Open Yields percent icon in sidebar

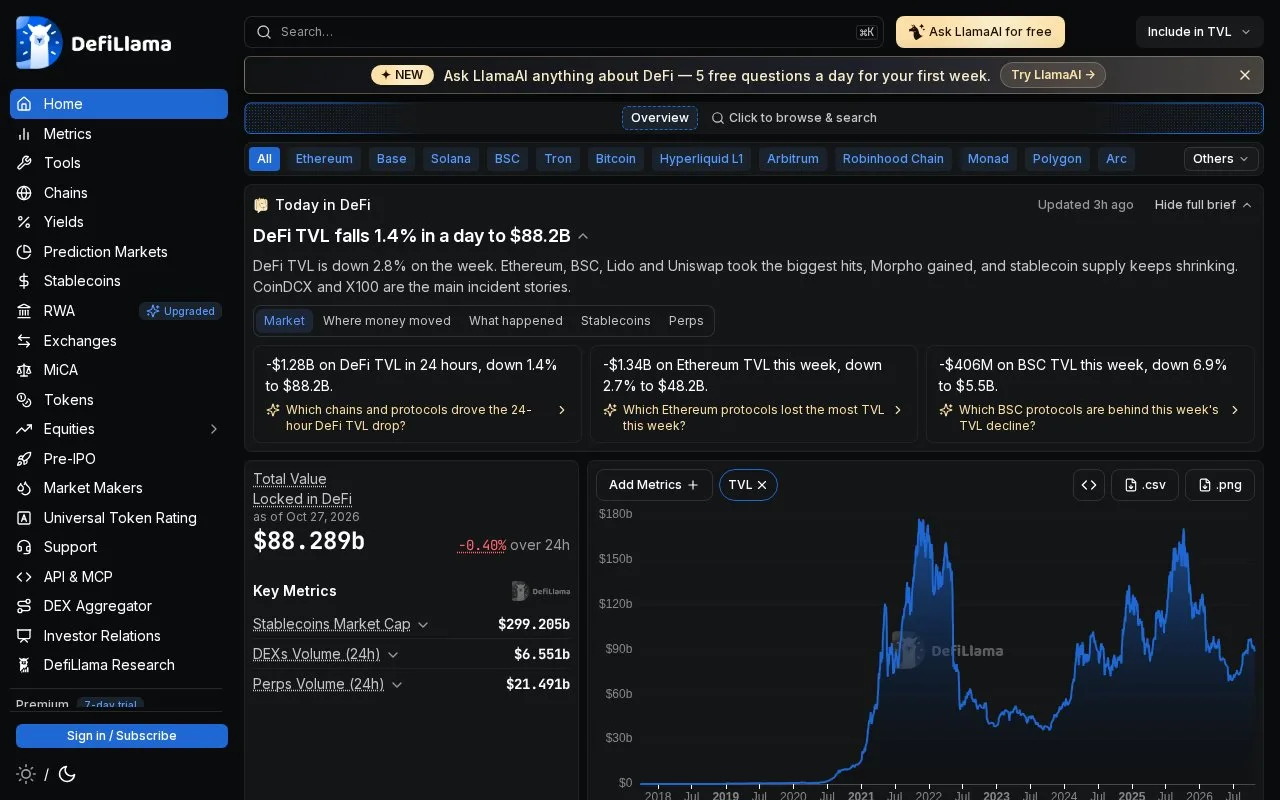pyautogui.click(x=24, y=222)
